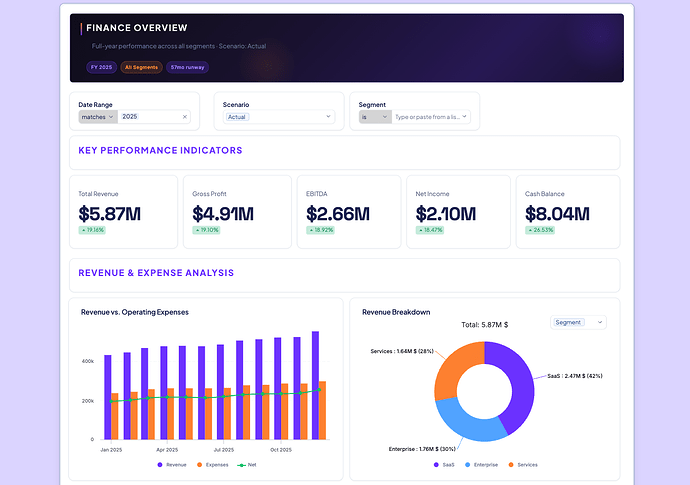Click the 57mo runway pill tag
The image size is (690, 485).
click(187, 67)
